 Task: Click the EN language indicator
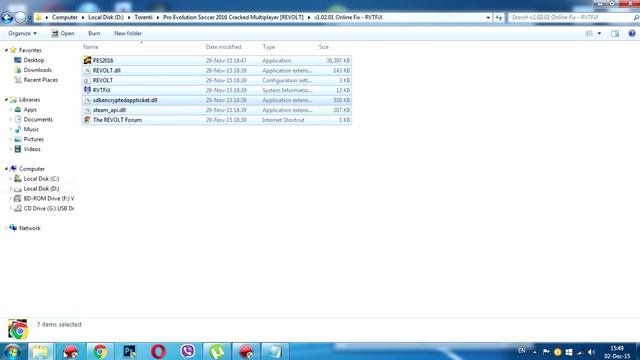(x=521, y=351)
